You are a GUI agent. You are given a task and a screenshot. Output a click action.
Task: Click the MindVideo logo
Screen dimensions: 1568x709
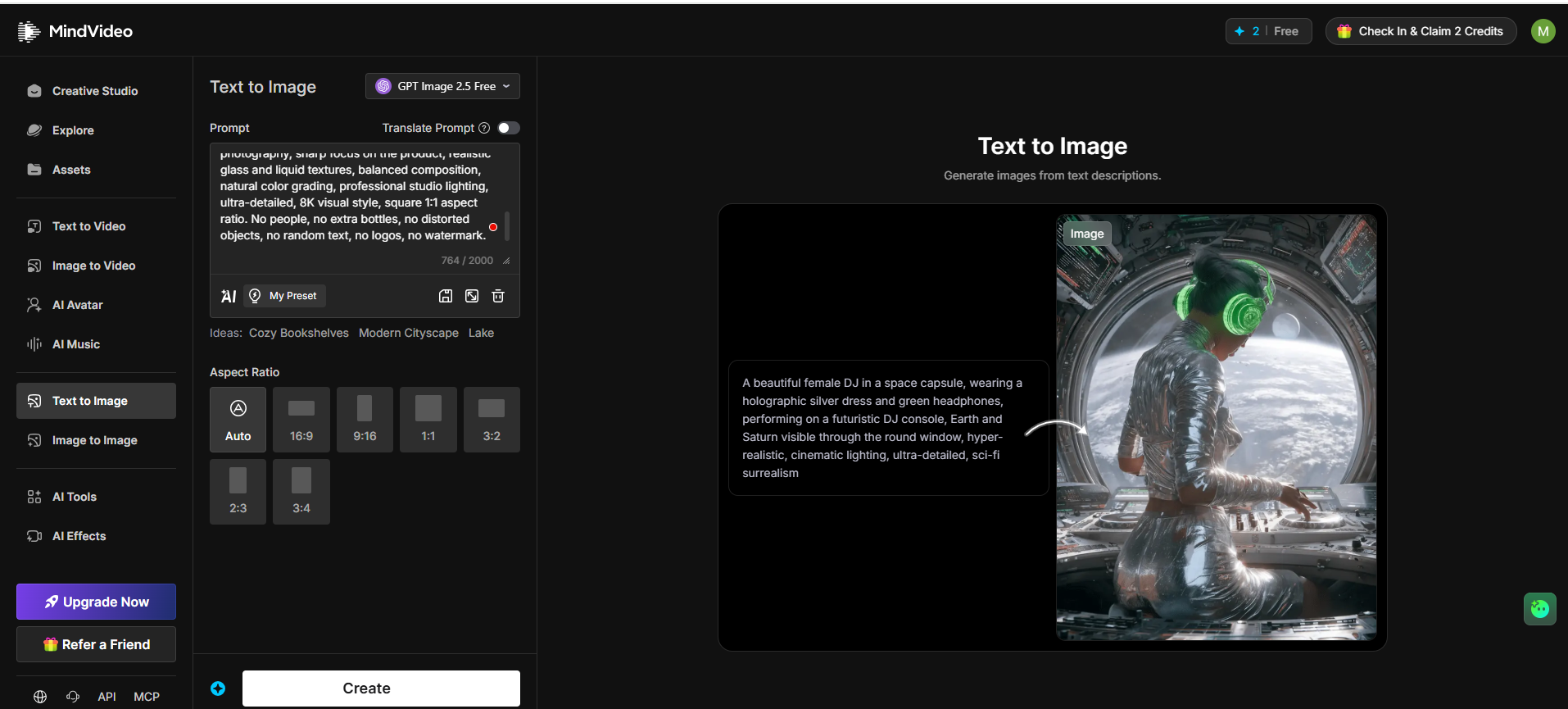click(x=75, y=31)
